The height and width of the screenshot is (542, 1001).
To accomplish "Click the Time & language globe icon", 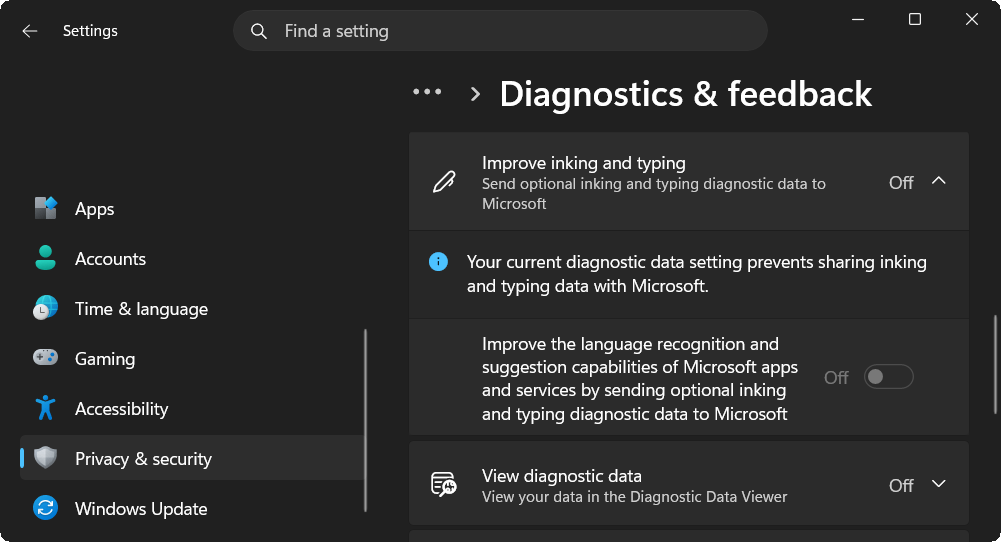I will [x=45, y=308].
